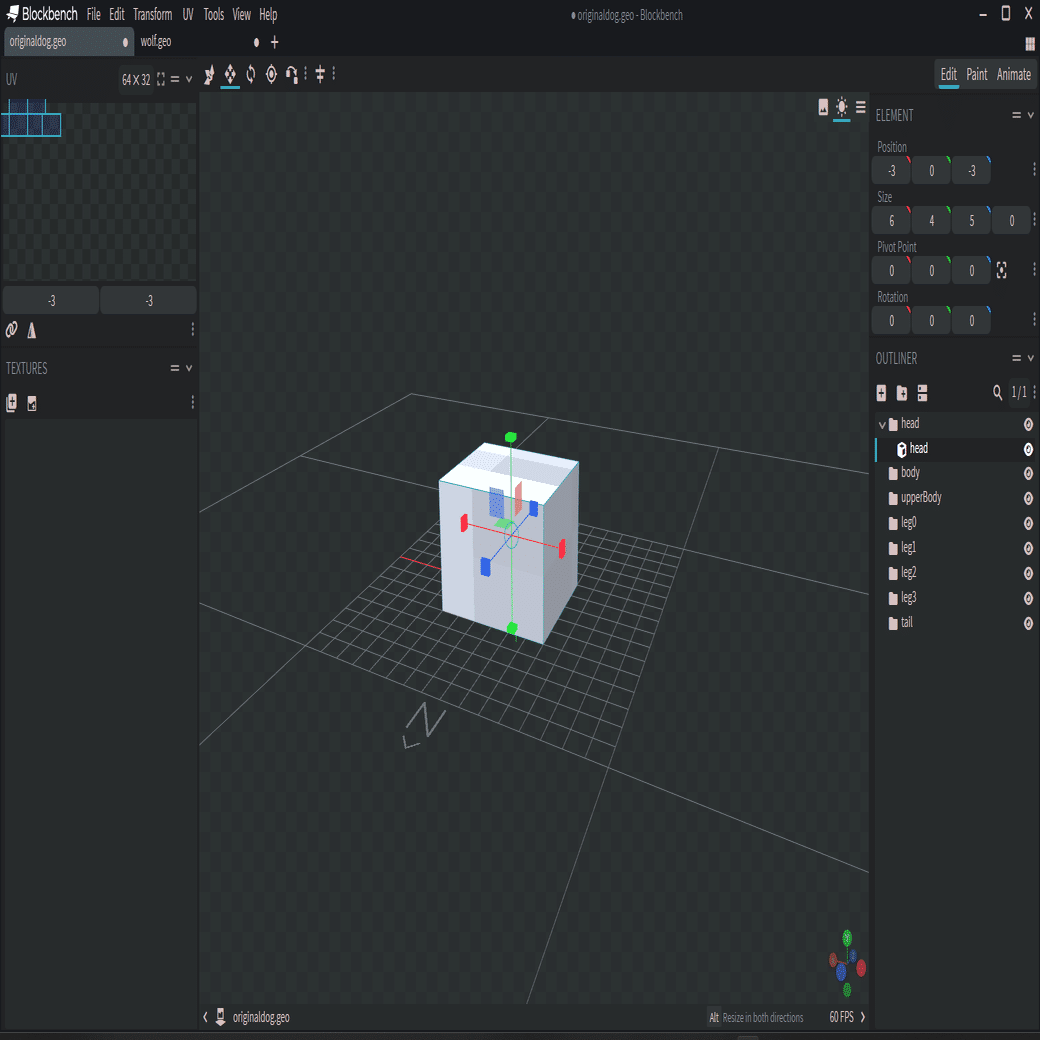Viewport: 1040px width, 1040px height.
Task: Open the three-dot menu beside Size fields
Action: 1033,220
